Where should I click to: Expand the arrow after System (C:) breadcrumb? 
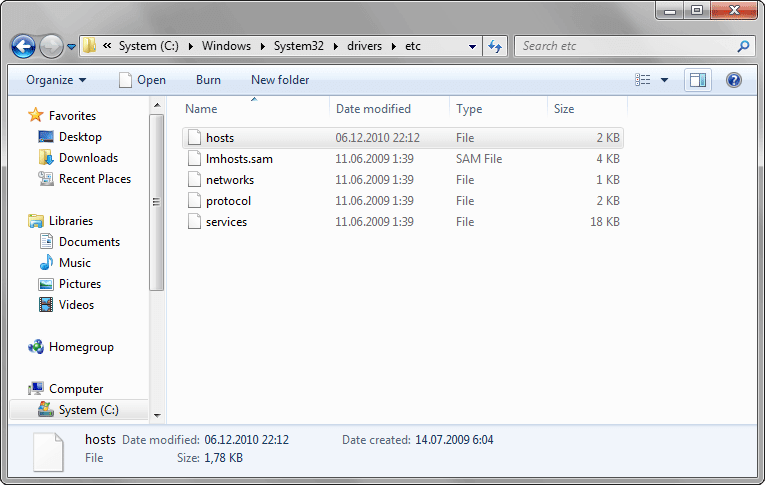click(x=190, y=46)
